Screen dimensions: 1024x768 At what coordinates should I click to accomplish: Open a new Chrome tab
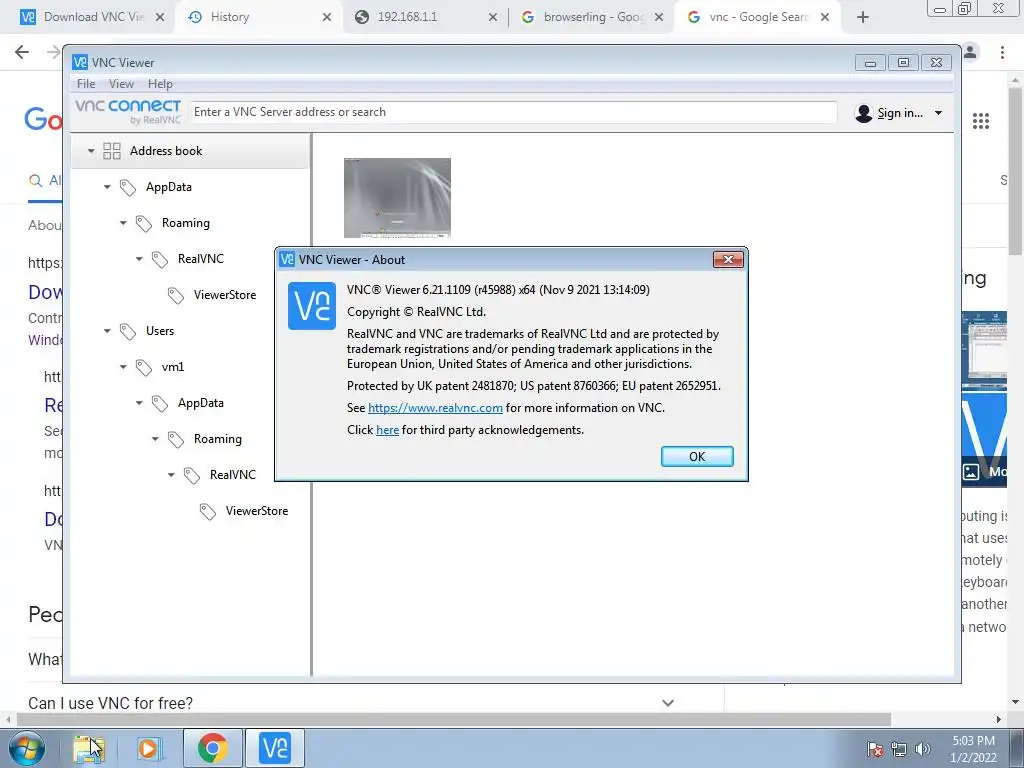point(863,18)
